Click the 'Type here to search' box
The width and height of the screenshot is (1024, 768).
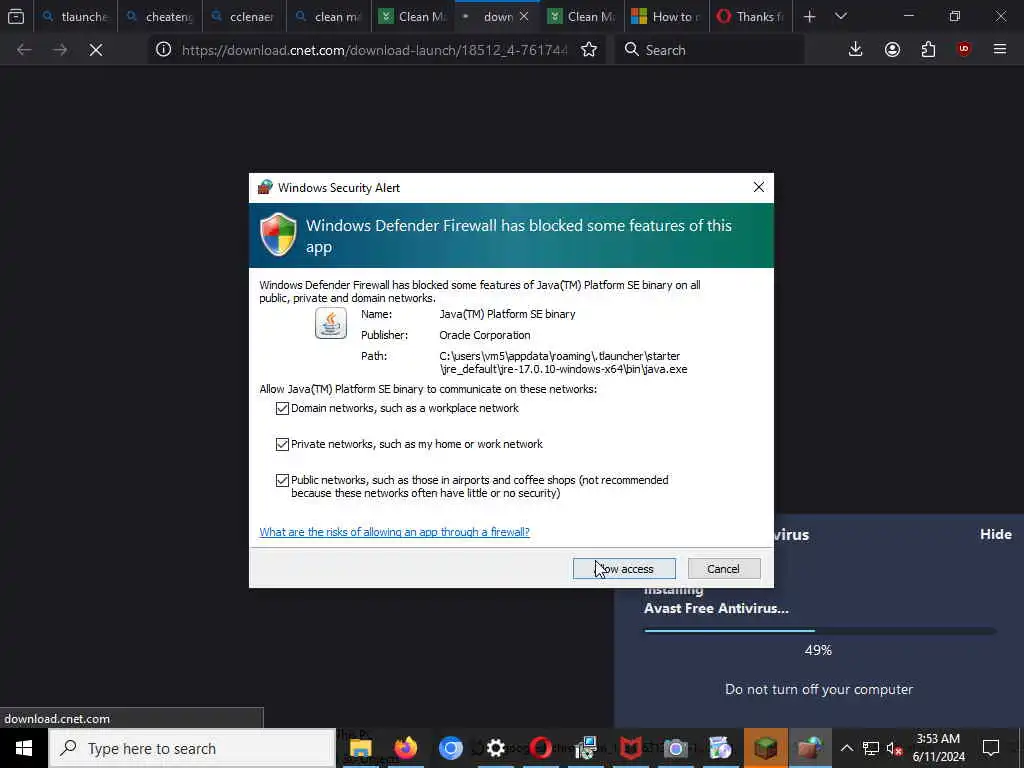(x=192, y=748)
